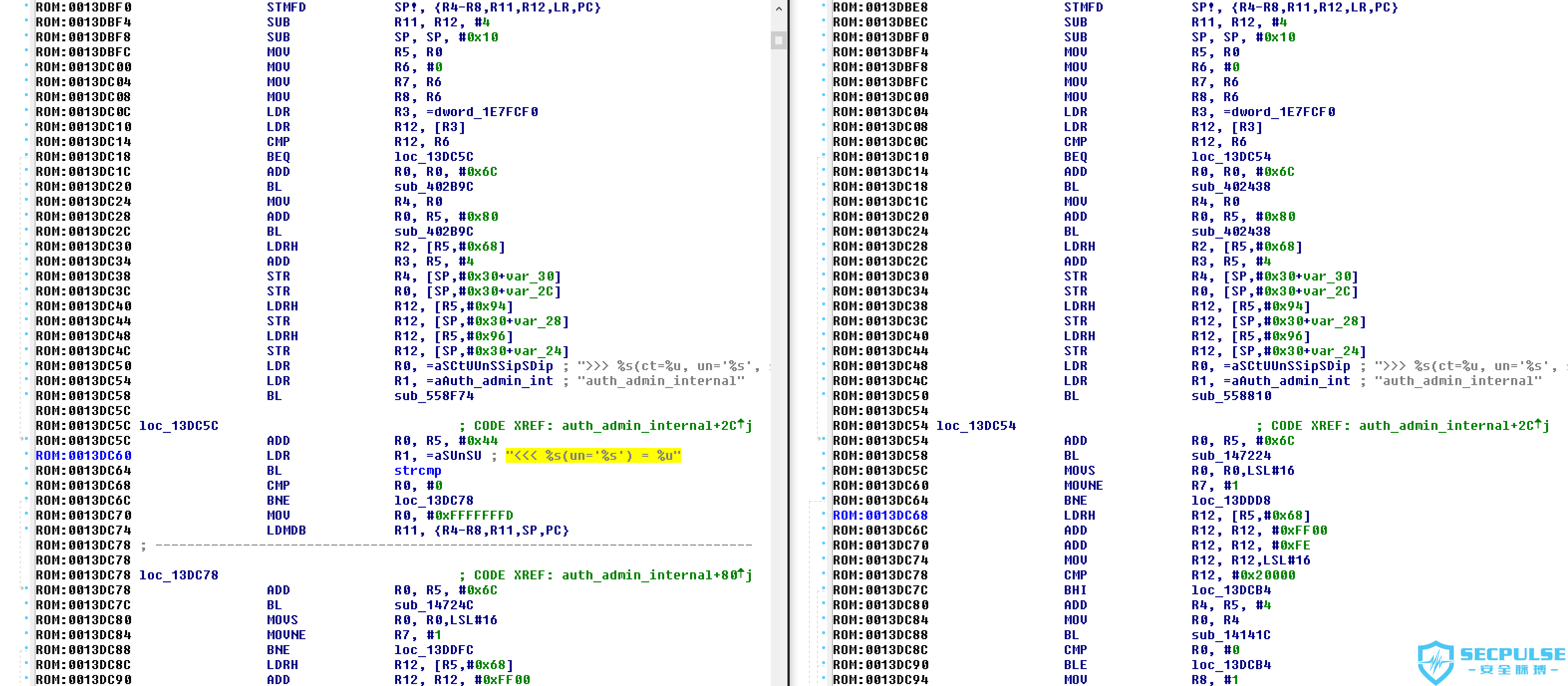The width and height of the screenshot is (1568, 686).
Task: Click #0xFFFFFFFD operand in left pane
Action: (469, 516)
